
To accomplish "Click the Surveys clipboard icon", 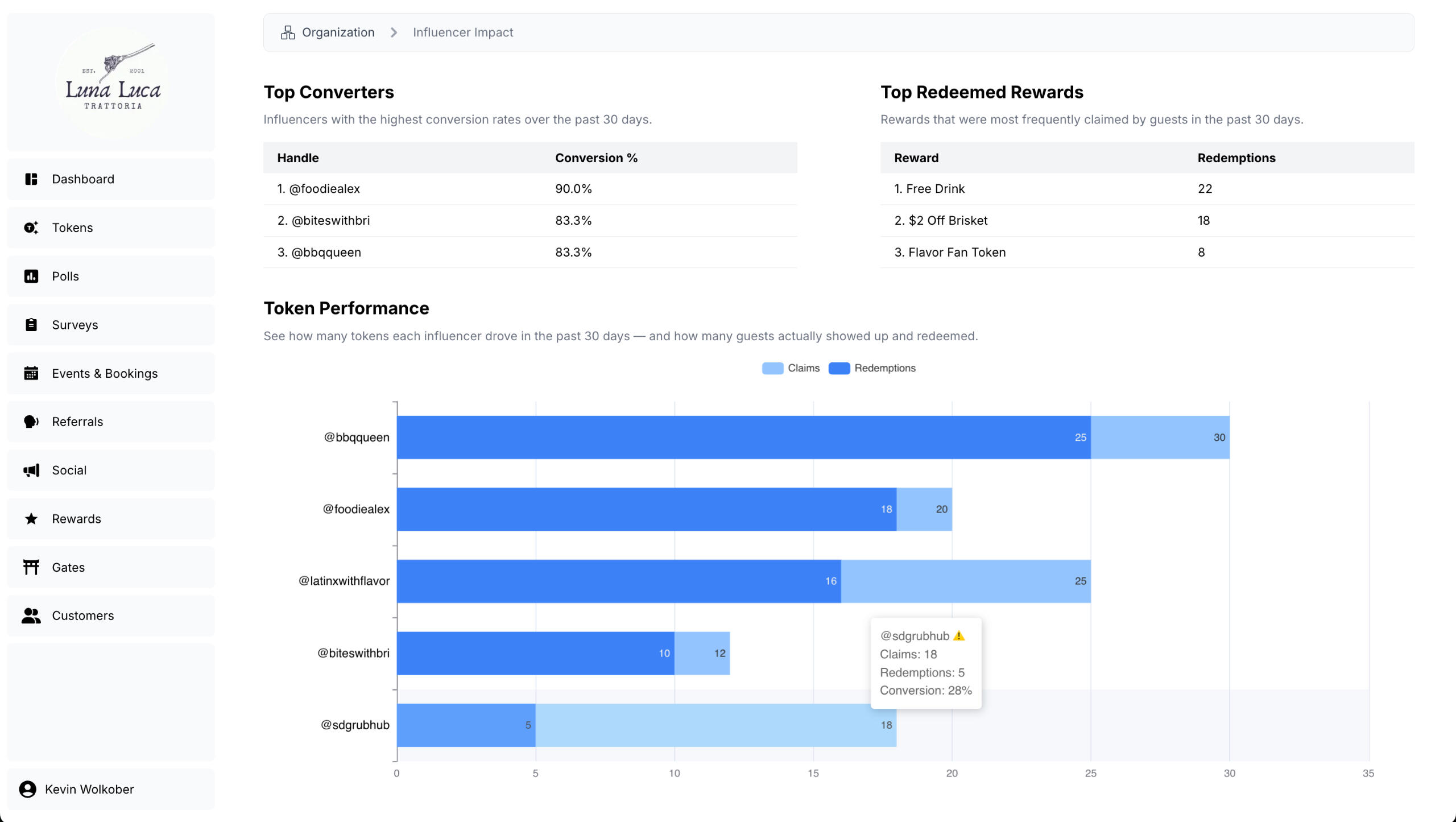I will [x=31, y=325].
